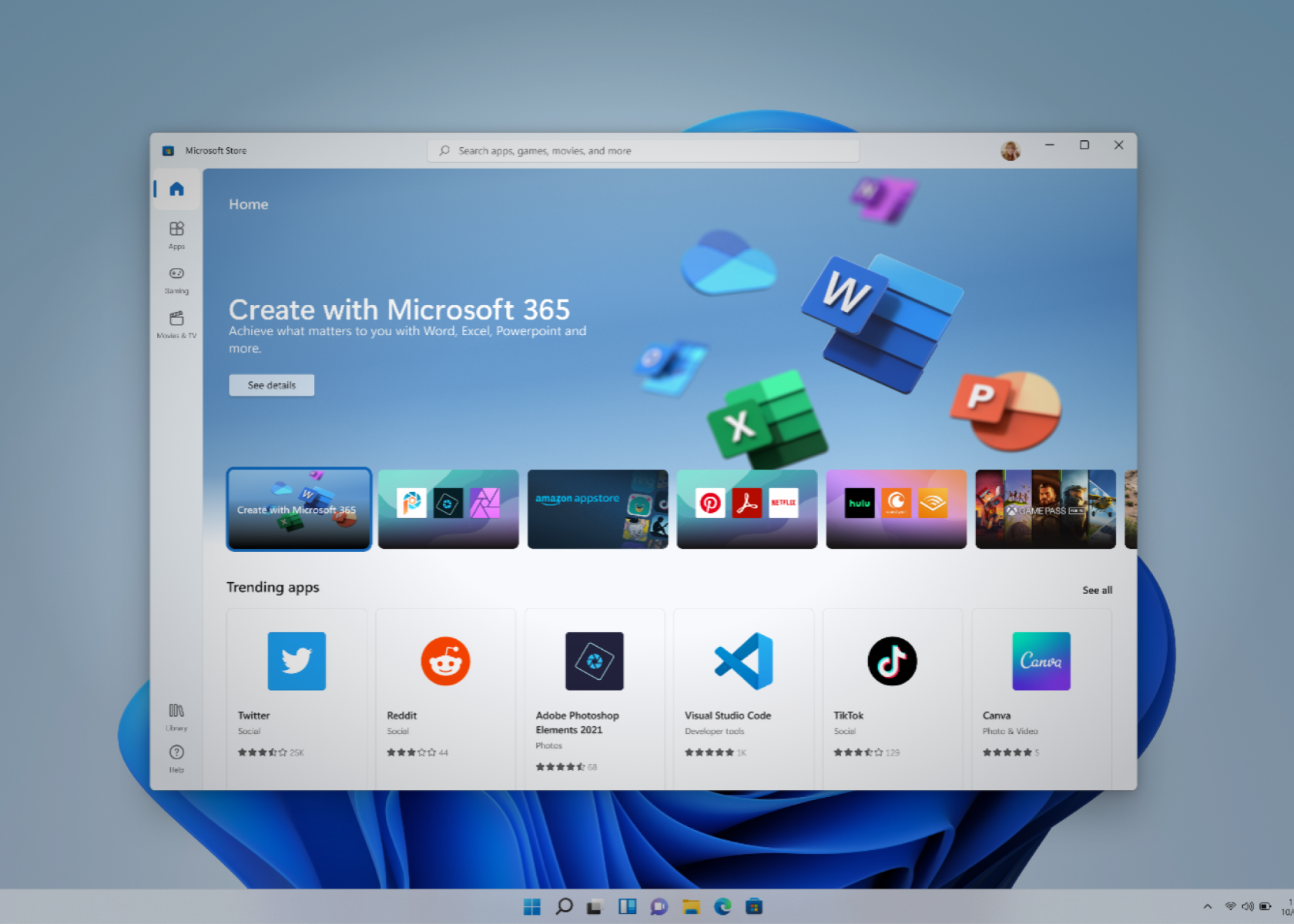Open Chat from the taskbar

(659, 906)
